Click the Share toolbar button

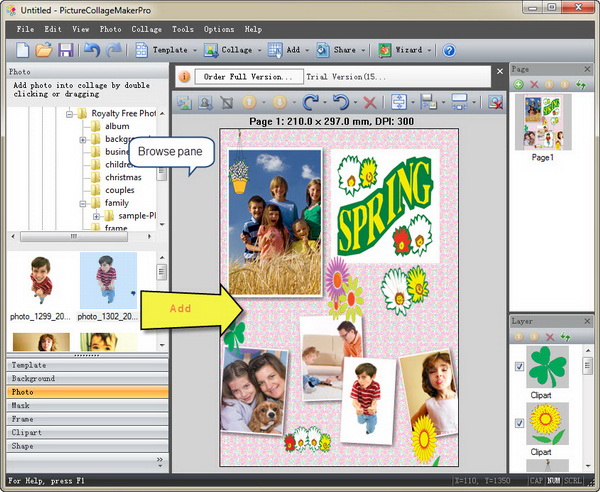coord(336,50)
